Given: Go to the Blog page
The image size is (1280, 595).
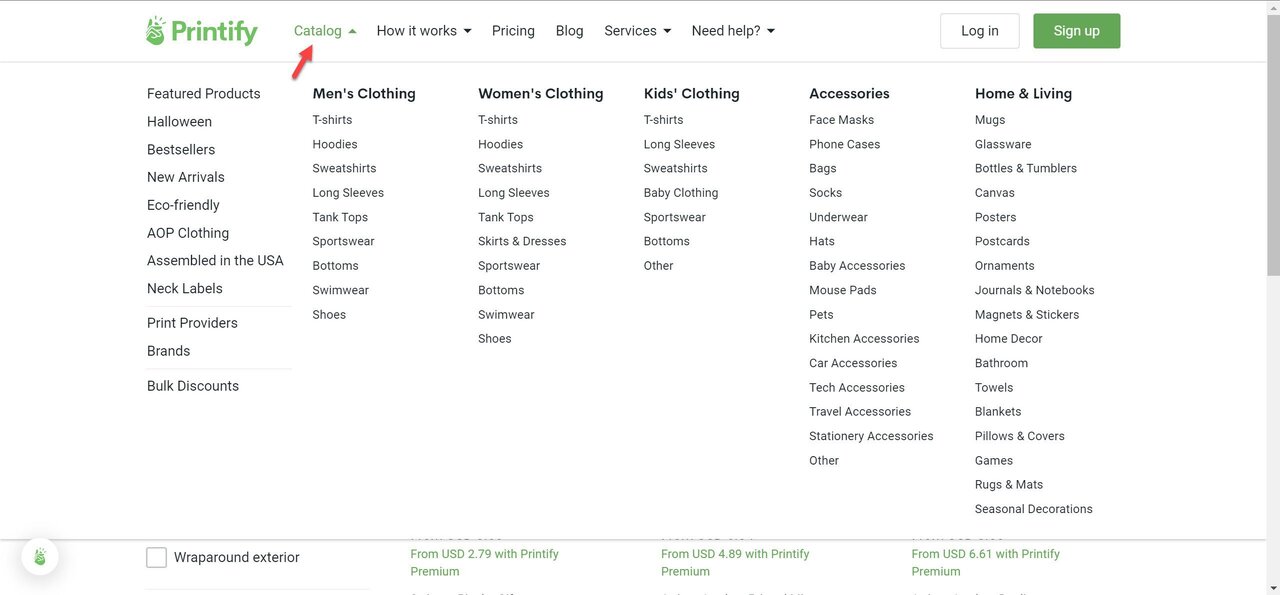Looking at the screenshot, I should tap(569, 31).
